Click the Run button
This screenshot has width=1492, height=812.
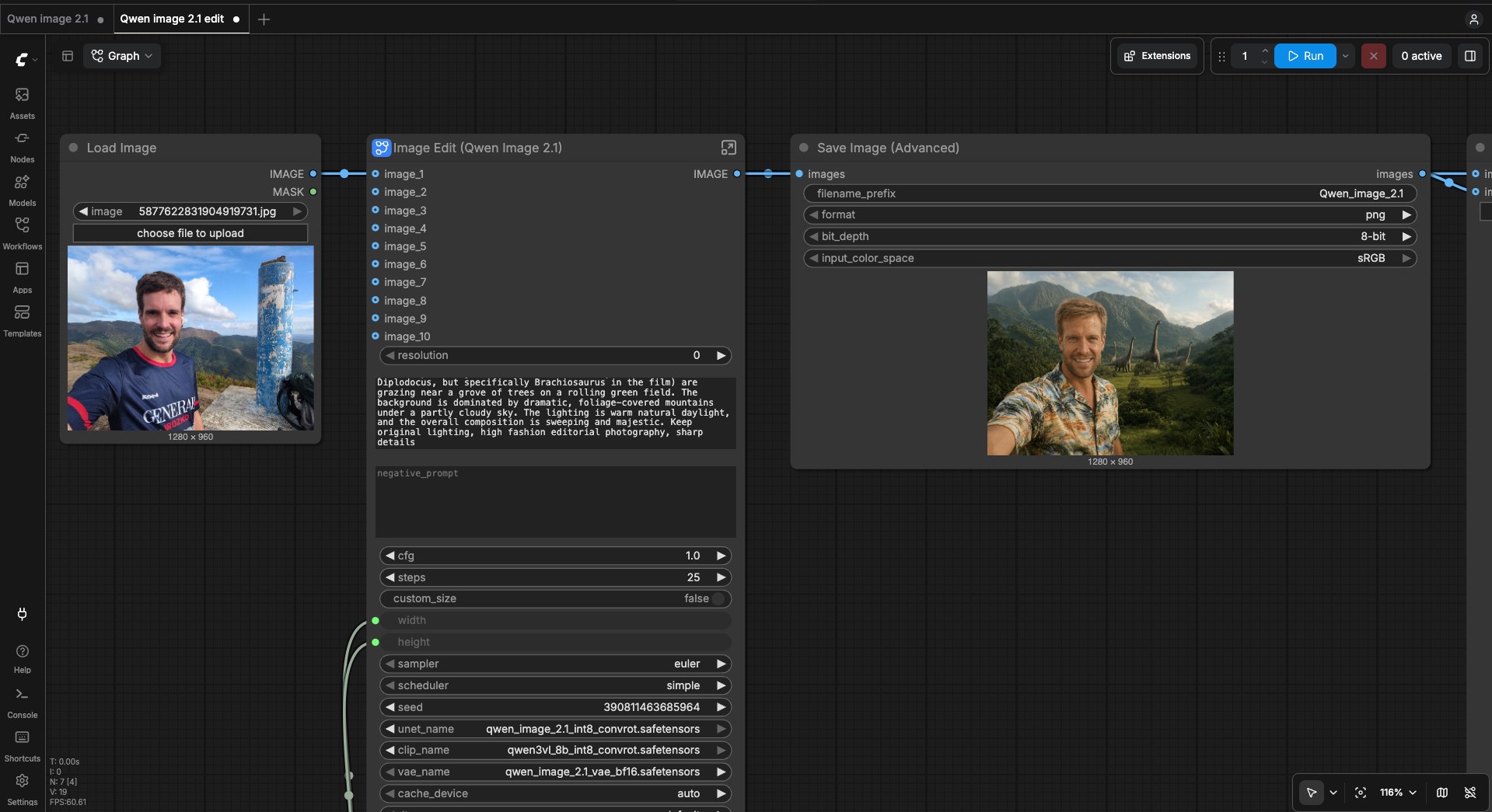(x=1305, y=56)
